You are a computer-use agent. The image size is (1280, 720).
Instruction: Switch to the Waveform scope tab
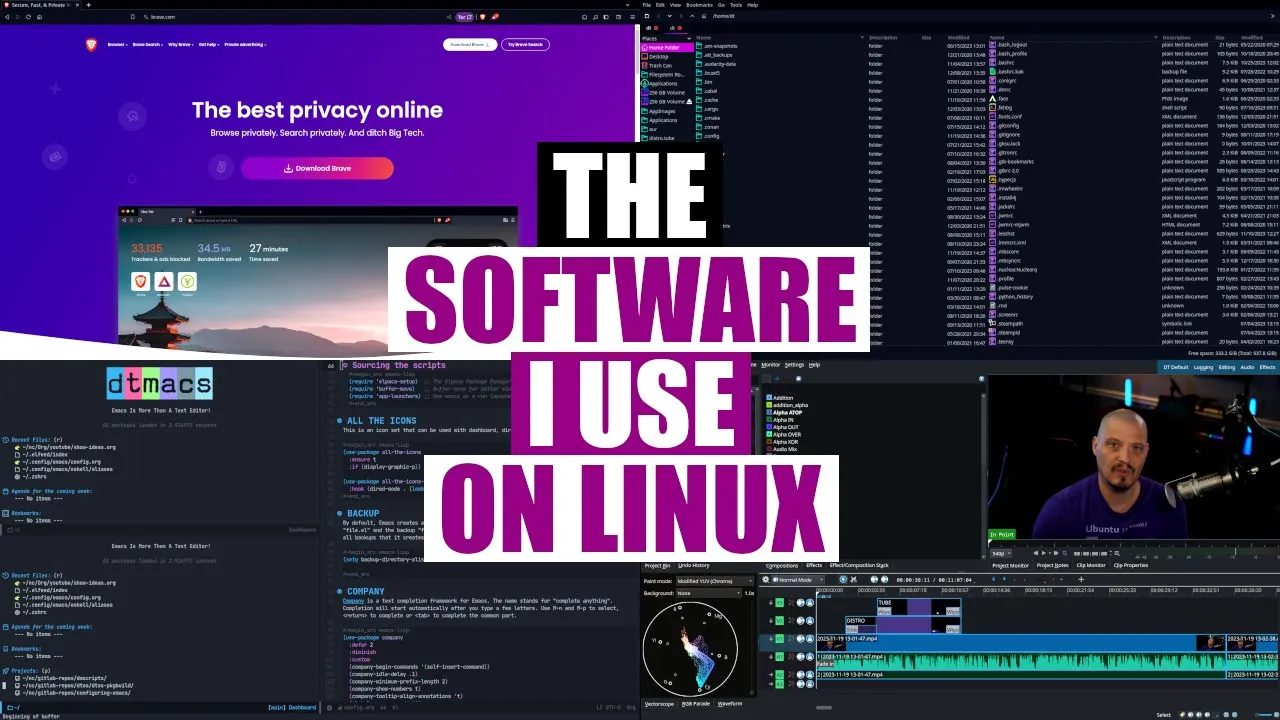(730, 704)
